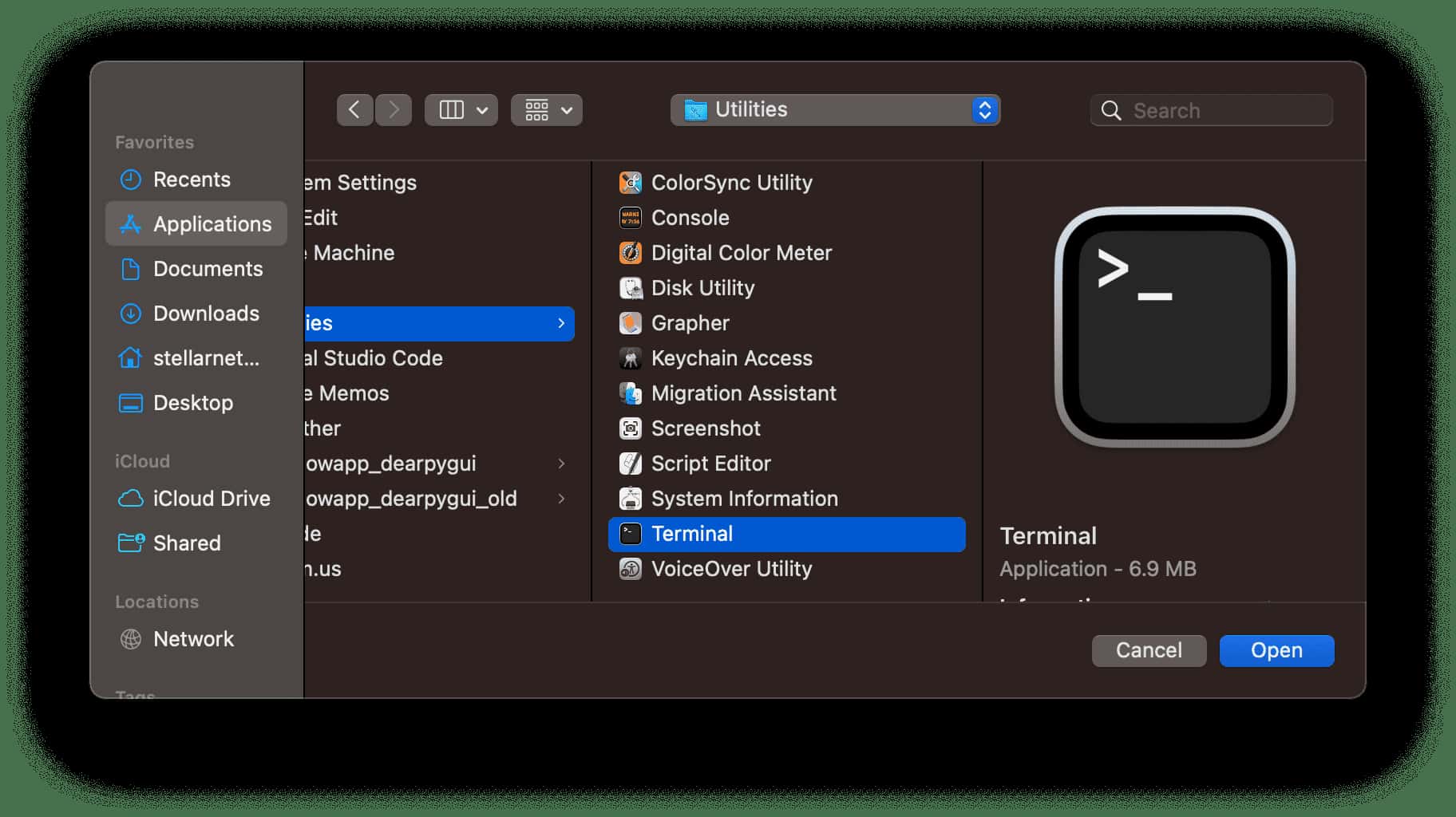This screenshot has width=1456, height=817.
Task: Select Script Editor in the list
Action: tap(787, 464)
